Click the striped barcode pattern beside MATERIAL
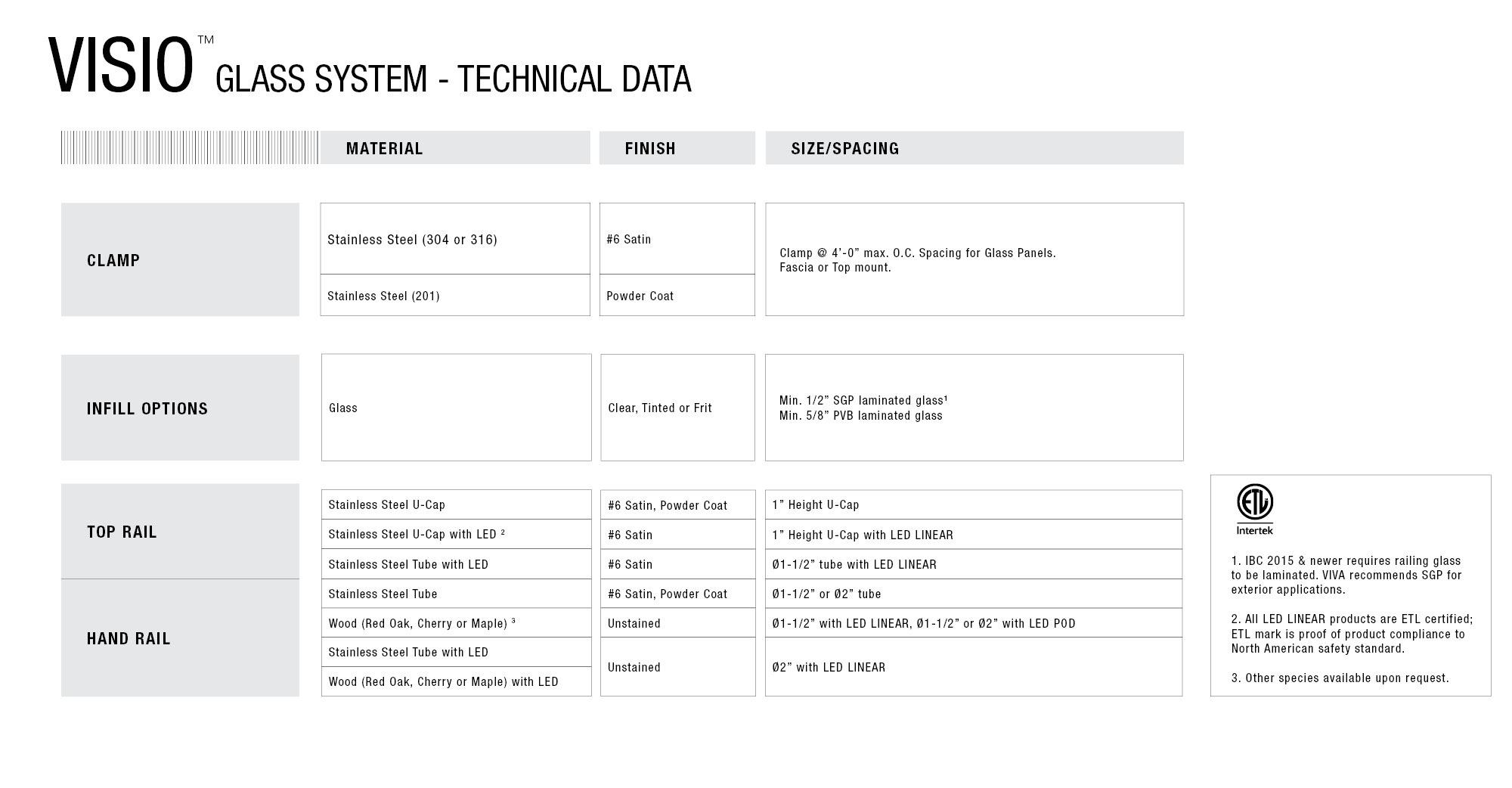Screen dimensions: 1512x788 tap(189, 147)
